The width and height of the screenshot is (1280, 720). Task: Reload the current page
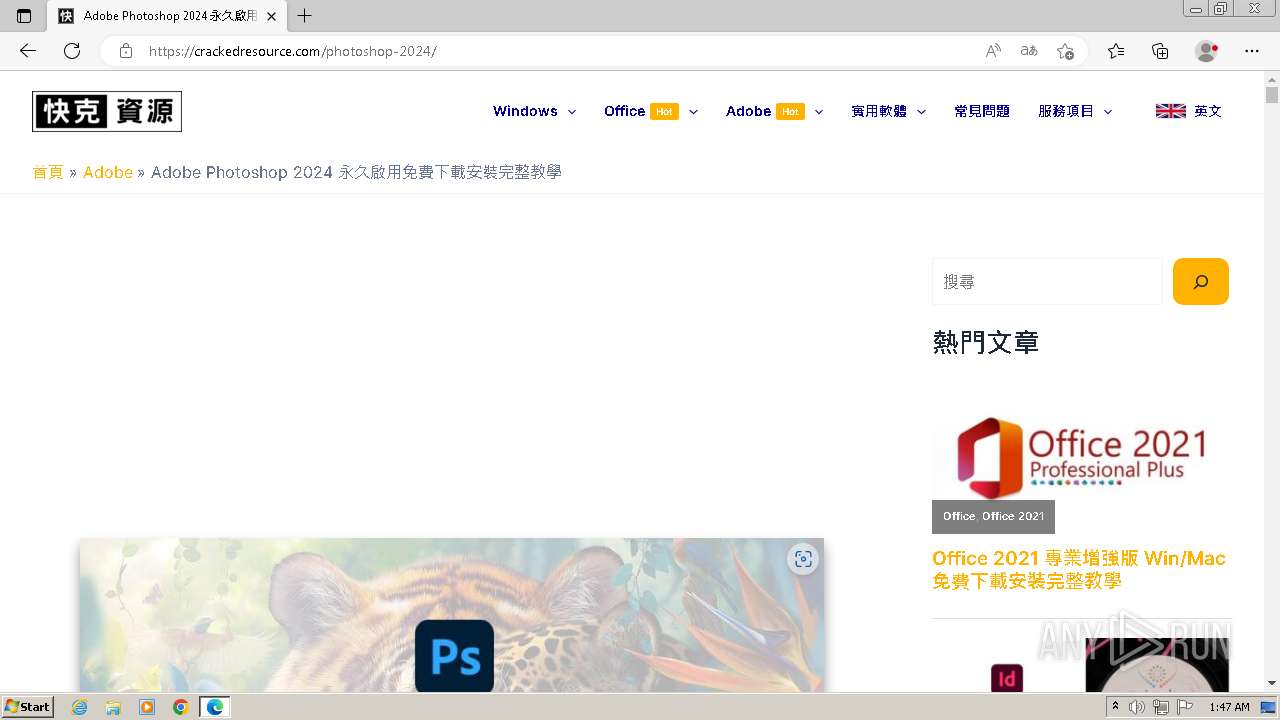tap(72, 51)
